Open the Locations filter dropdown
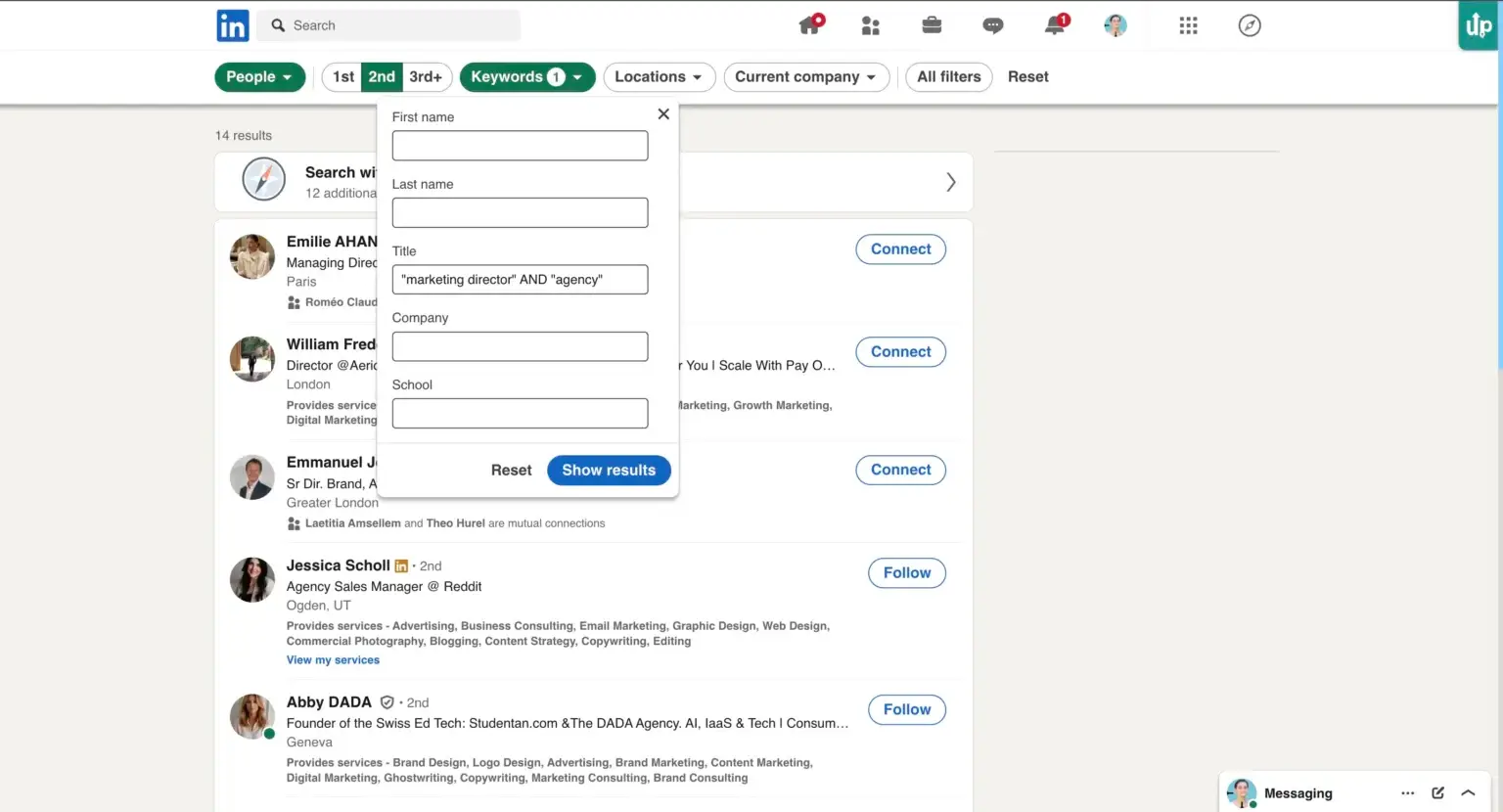Image resolution: width=1503 pixels, height=812 pixels. point(659,77)
